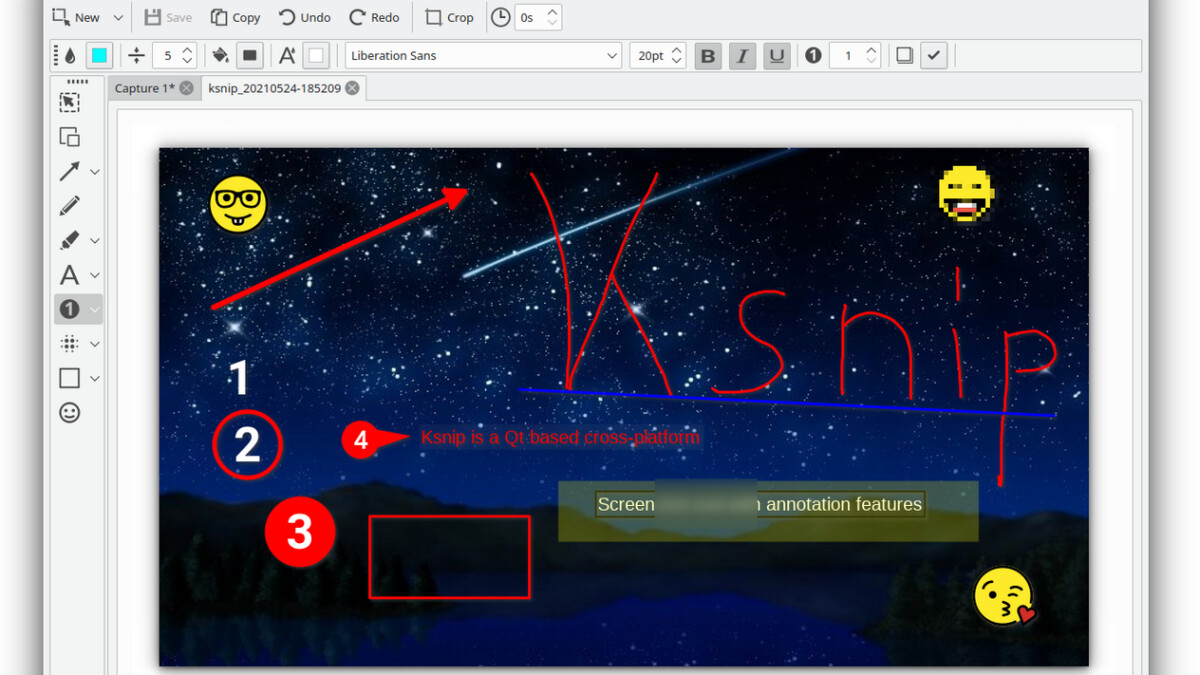Decrease font size with down arrow
Image resolution: width=1200 pixels, height=675 pixels.
point(677,62)
